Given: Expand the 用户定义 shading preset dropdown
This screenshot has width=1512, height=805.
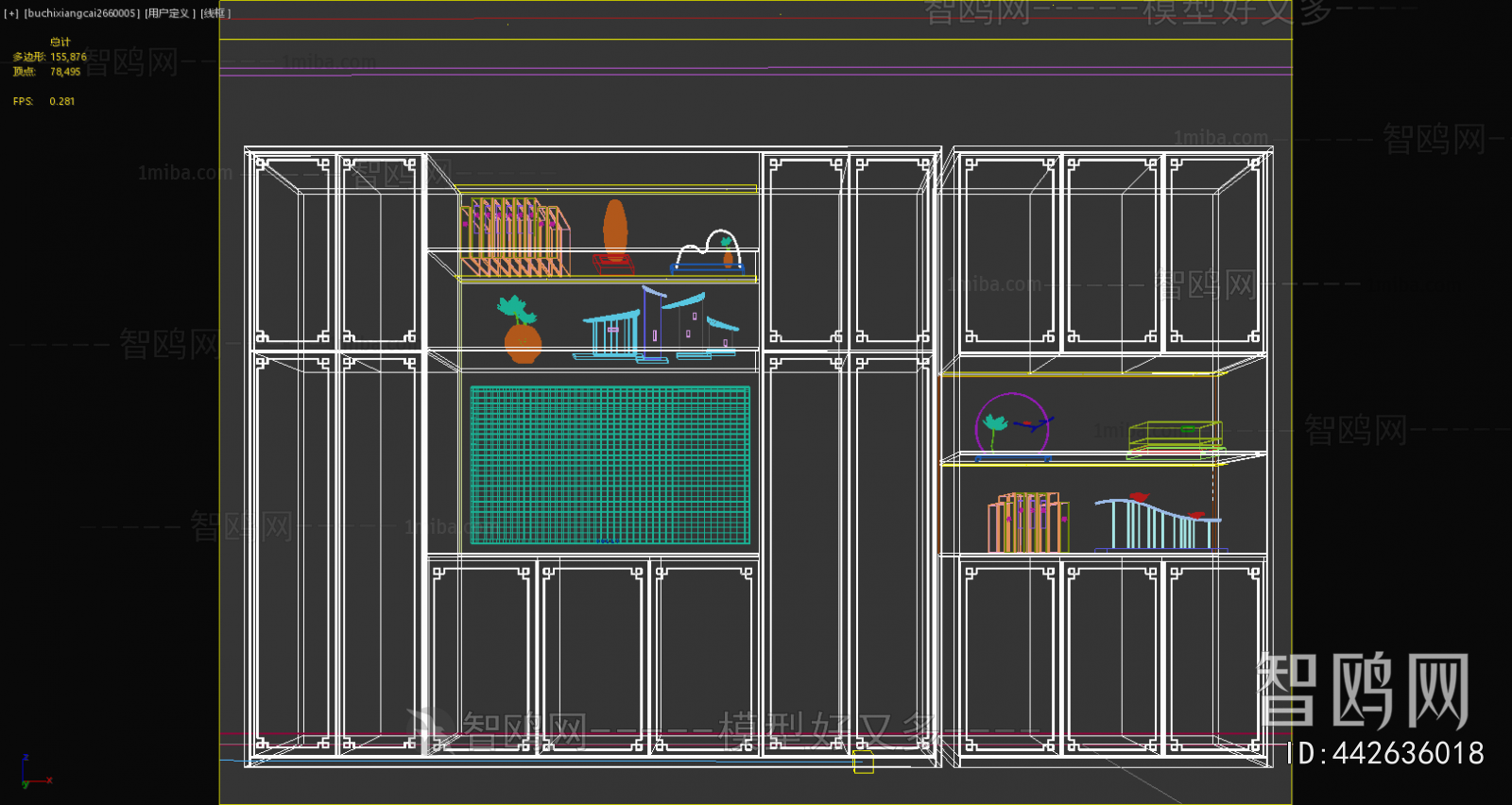Looking at the screenshot, I should pyautogui.click(x=170, y=13).
